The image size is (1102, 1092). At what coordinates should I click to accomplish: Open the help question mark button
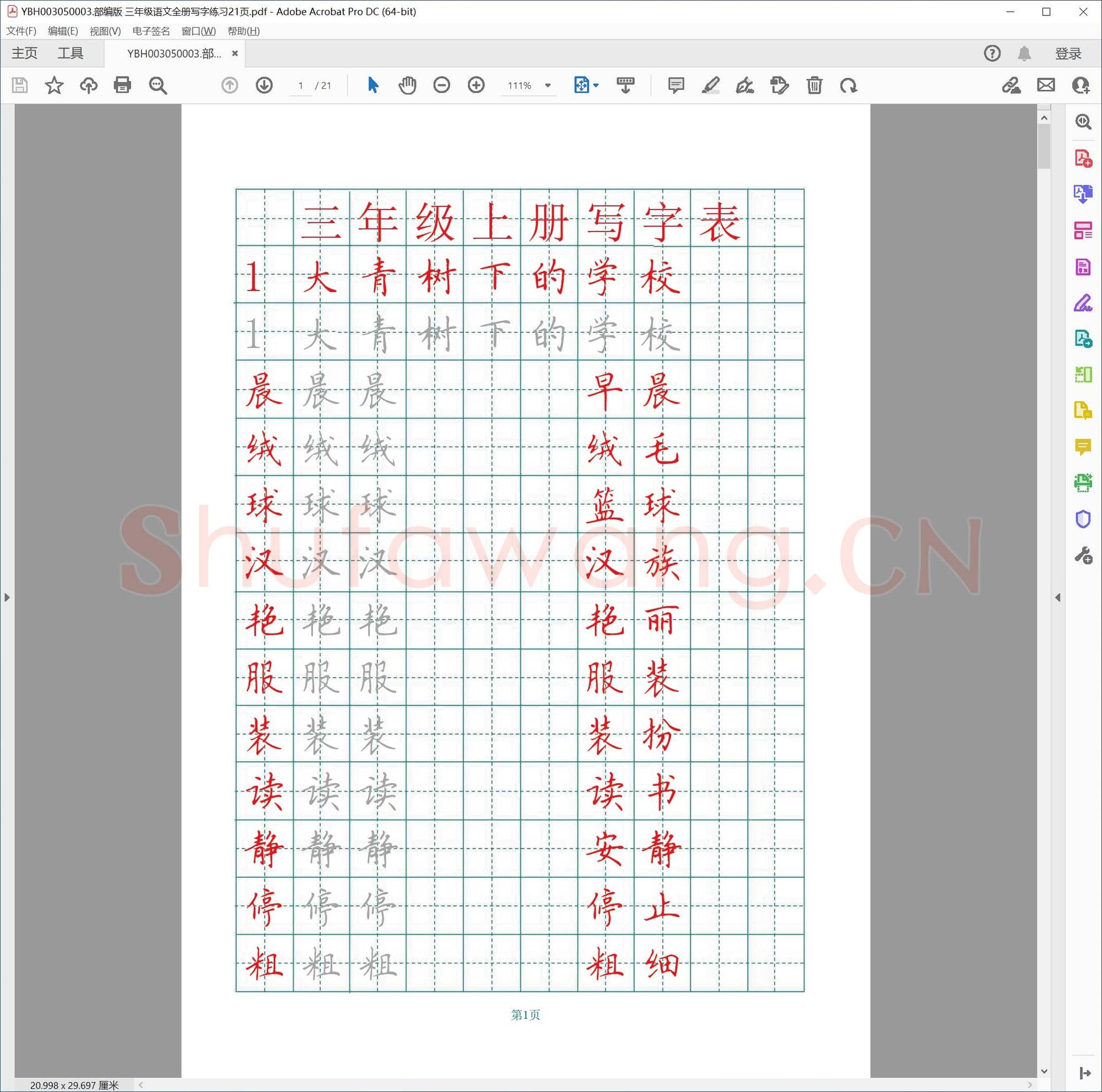point(992,53)
